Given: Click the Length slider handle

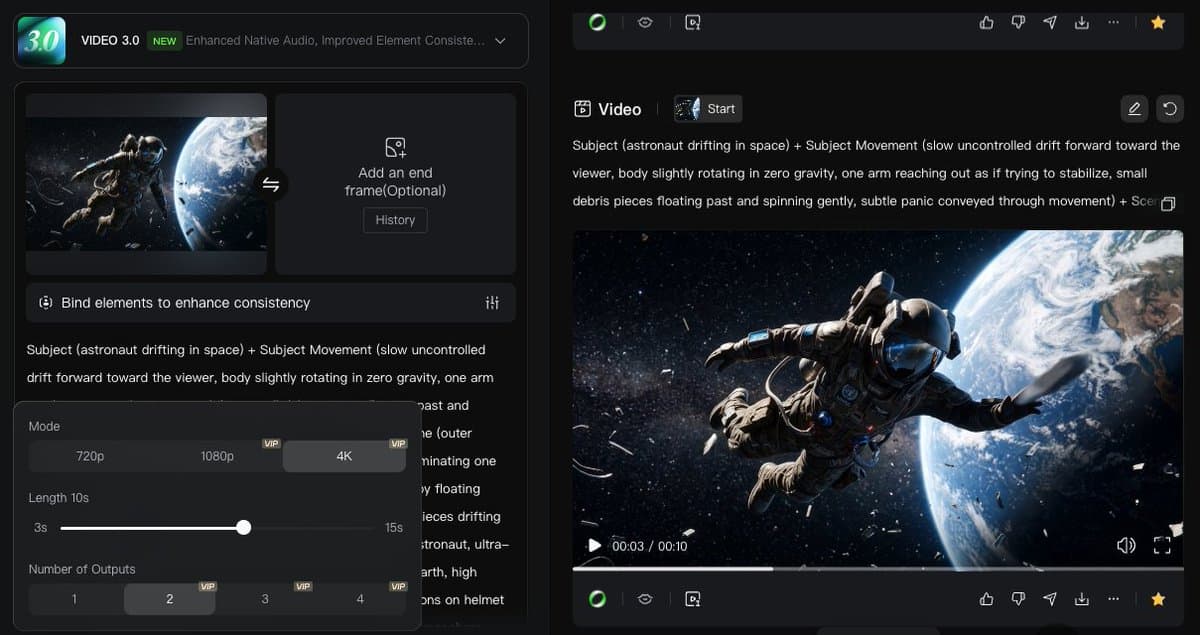Looking at the screenshot, I should click(x=244, y=527).
